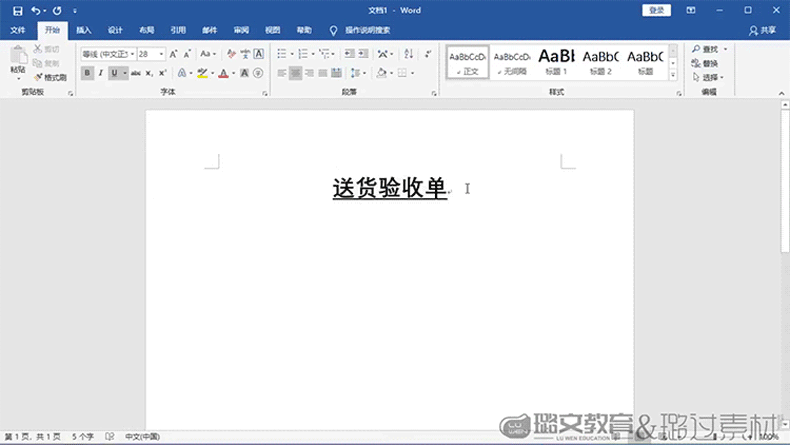Open the font size dropdown showing 28
790x445 pixels.
(x=161, y=54)
